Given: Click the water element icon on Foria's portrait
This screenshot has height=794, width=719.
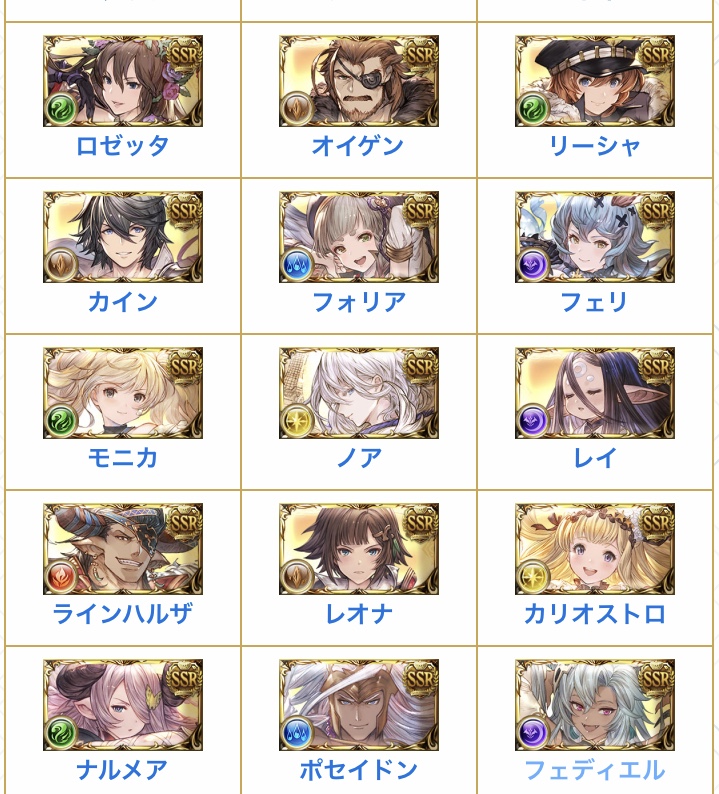Looking at the screenshot, I should (297, 264).
